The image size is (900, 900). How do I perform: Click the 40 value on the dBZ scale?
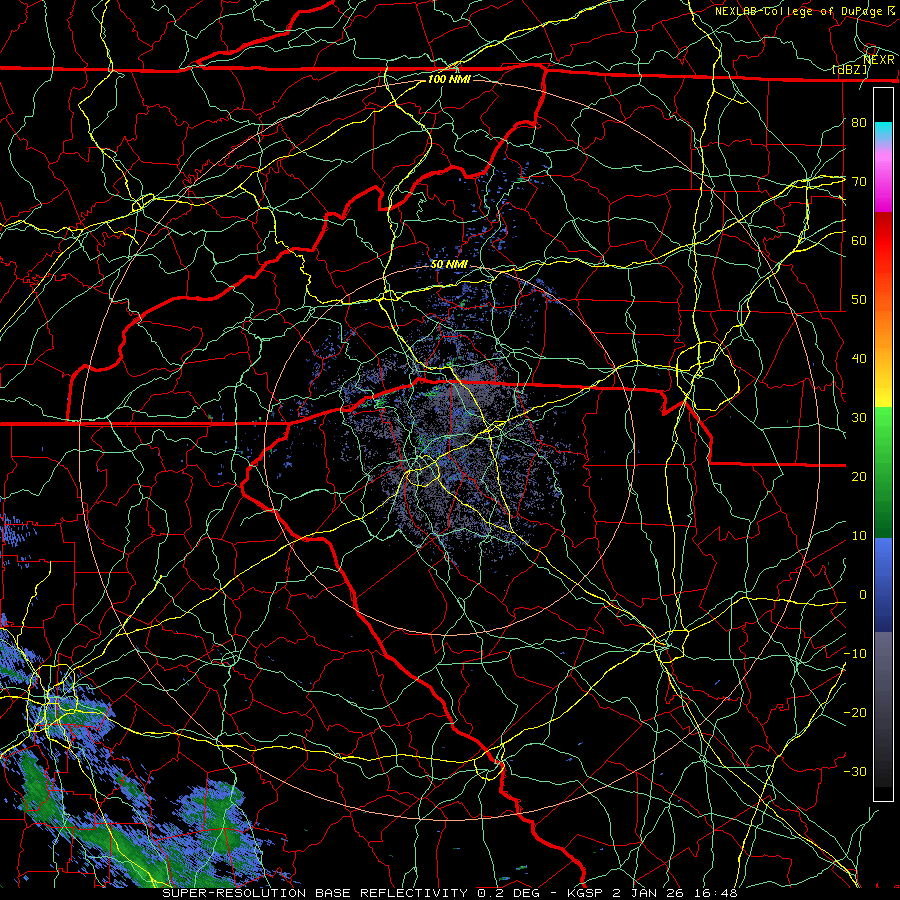pyautogui.click(x=859, y=359)
